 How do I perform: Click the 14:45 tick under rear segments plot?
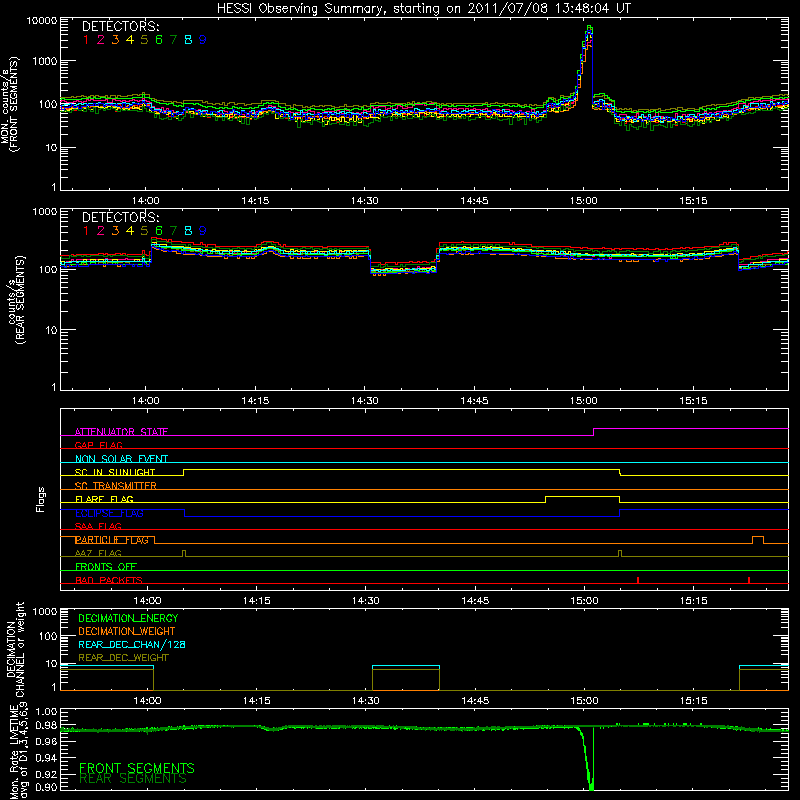click(x=474, y=401)
